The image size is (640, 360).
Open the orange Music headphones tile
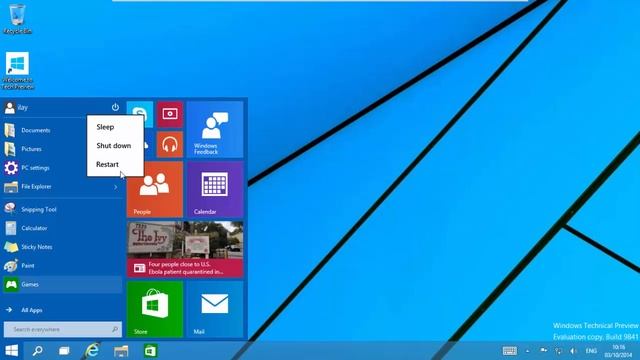[x=170, y=144]
